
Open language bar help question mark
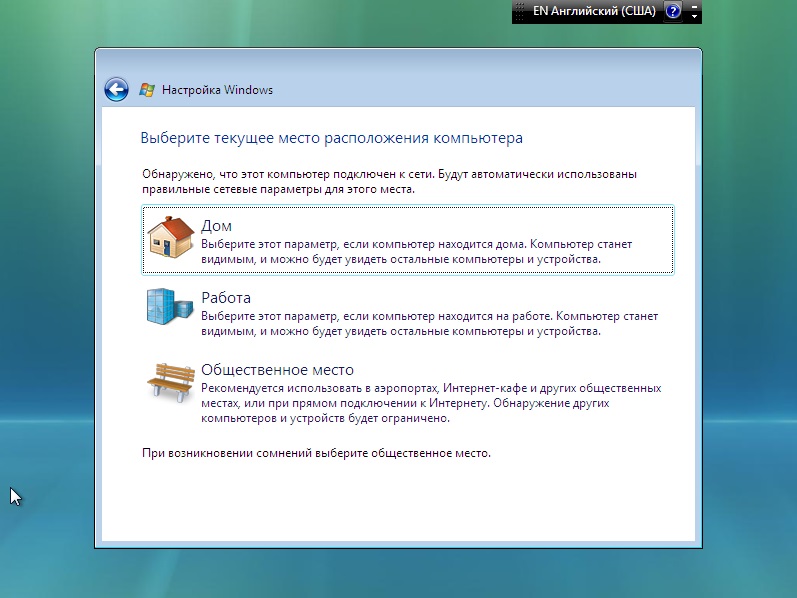pyautogui.click(x=673, y=11)
